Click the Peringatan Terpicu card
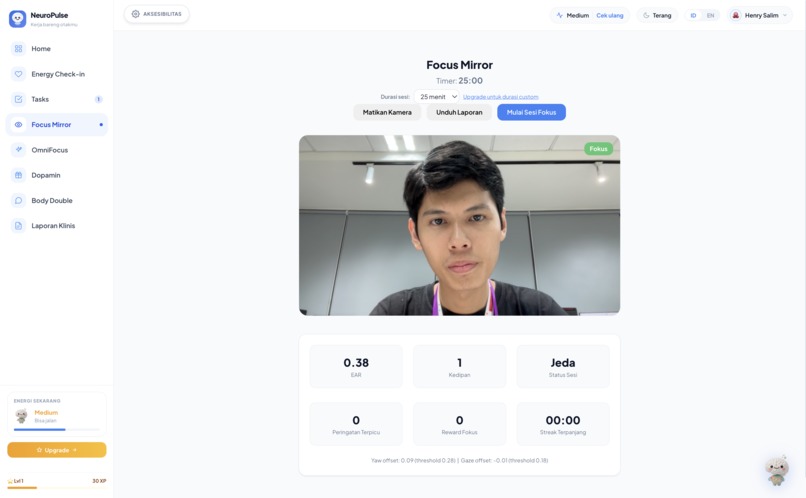The height and width of the screenshot is (498, 806). (x=356, y=424)
